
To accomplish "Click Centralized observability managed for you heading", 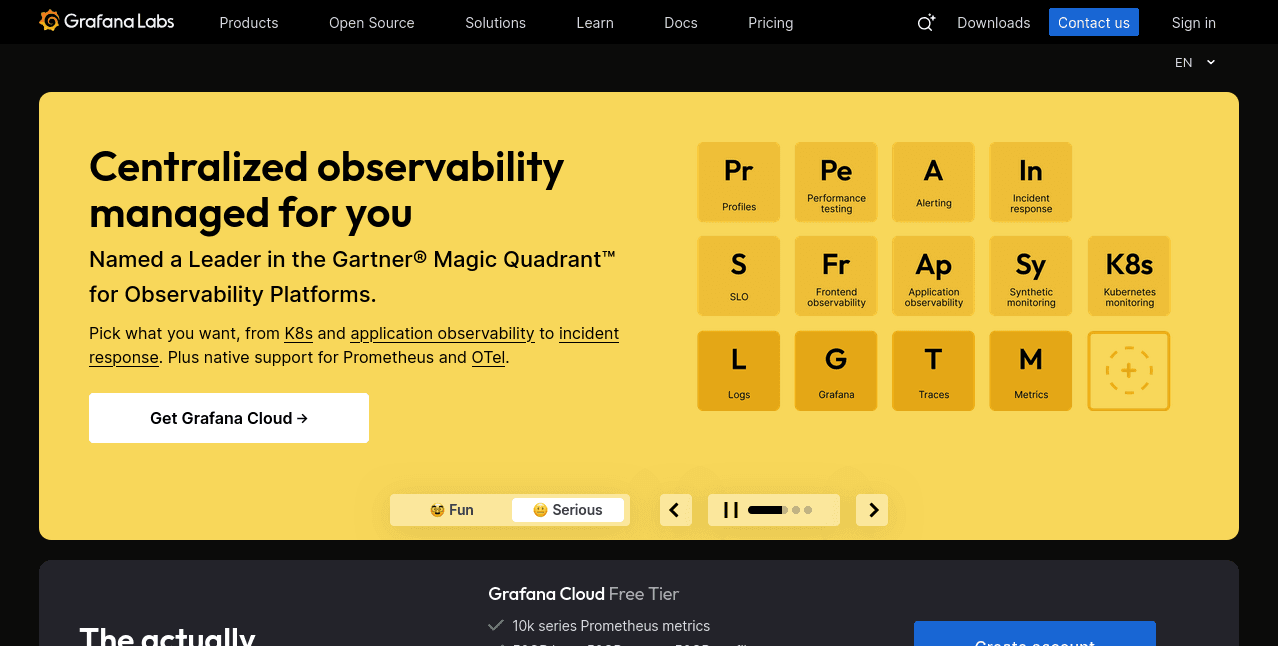I will point(326,190).
